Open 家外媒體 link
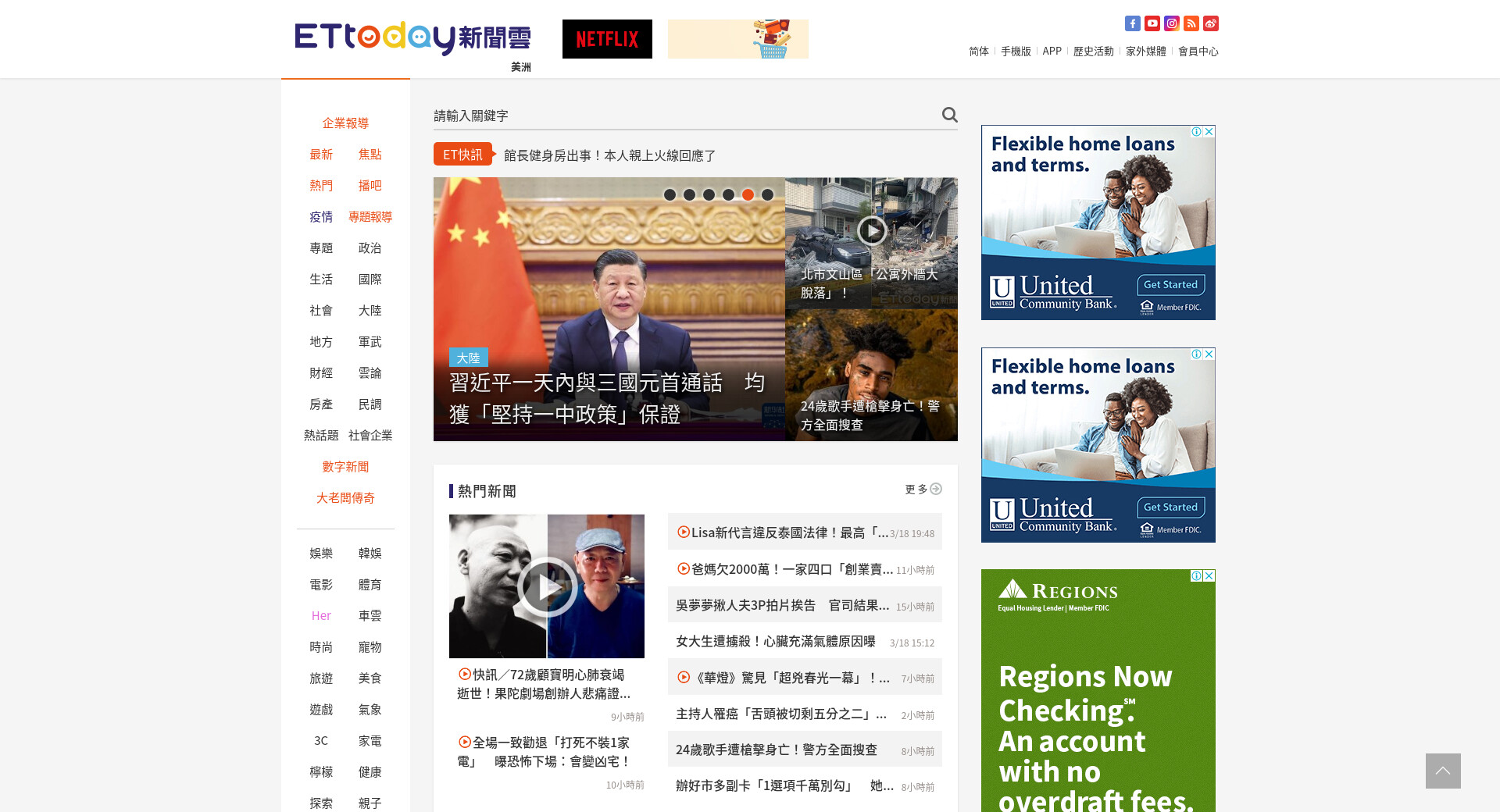This screenshot has width=1500, height=812. 1146,52
